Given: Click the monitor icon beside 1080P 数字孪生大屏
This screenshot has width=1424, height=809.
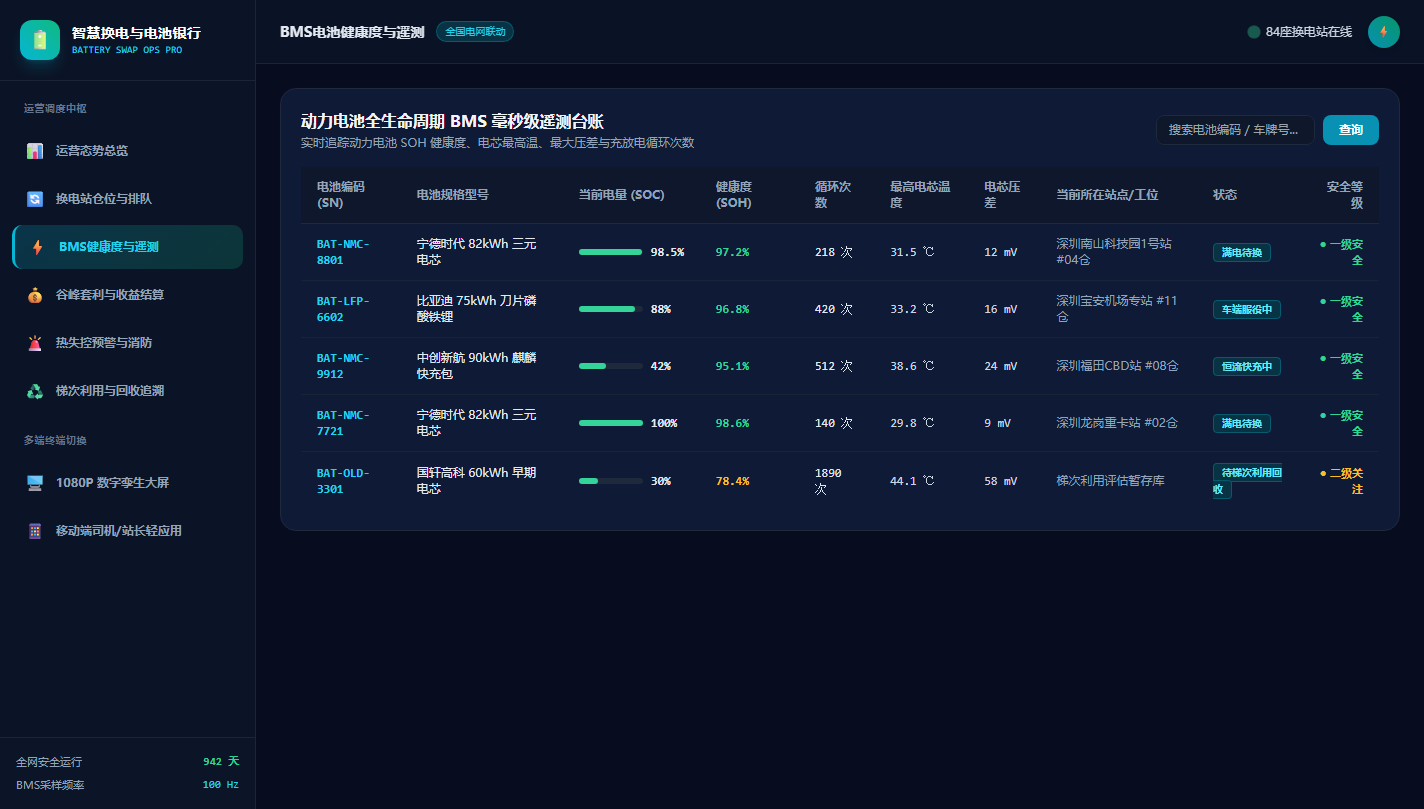Looking at the screenshot, I should tap(35, 483).
